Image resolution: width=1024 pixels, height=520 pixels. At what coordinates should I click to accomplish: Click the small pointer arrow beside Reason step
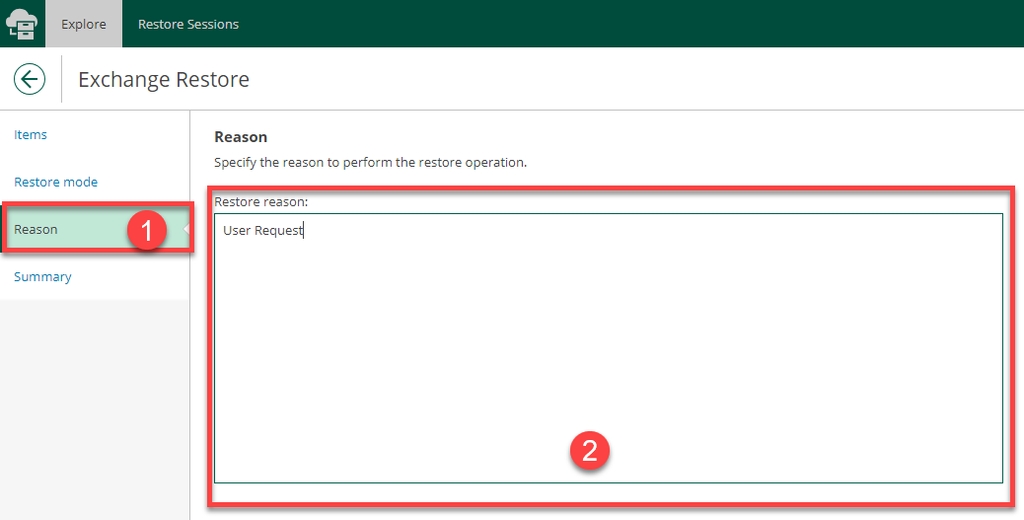(186, 230)
